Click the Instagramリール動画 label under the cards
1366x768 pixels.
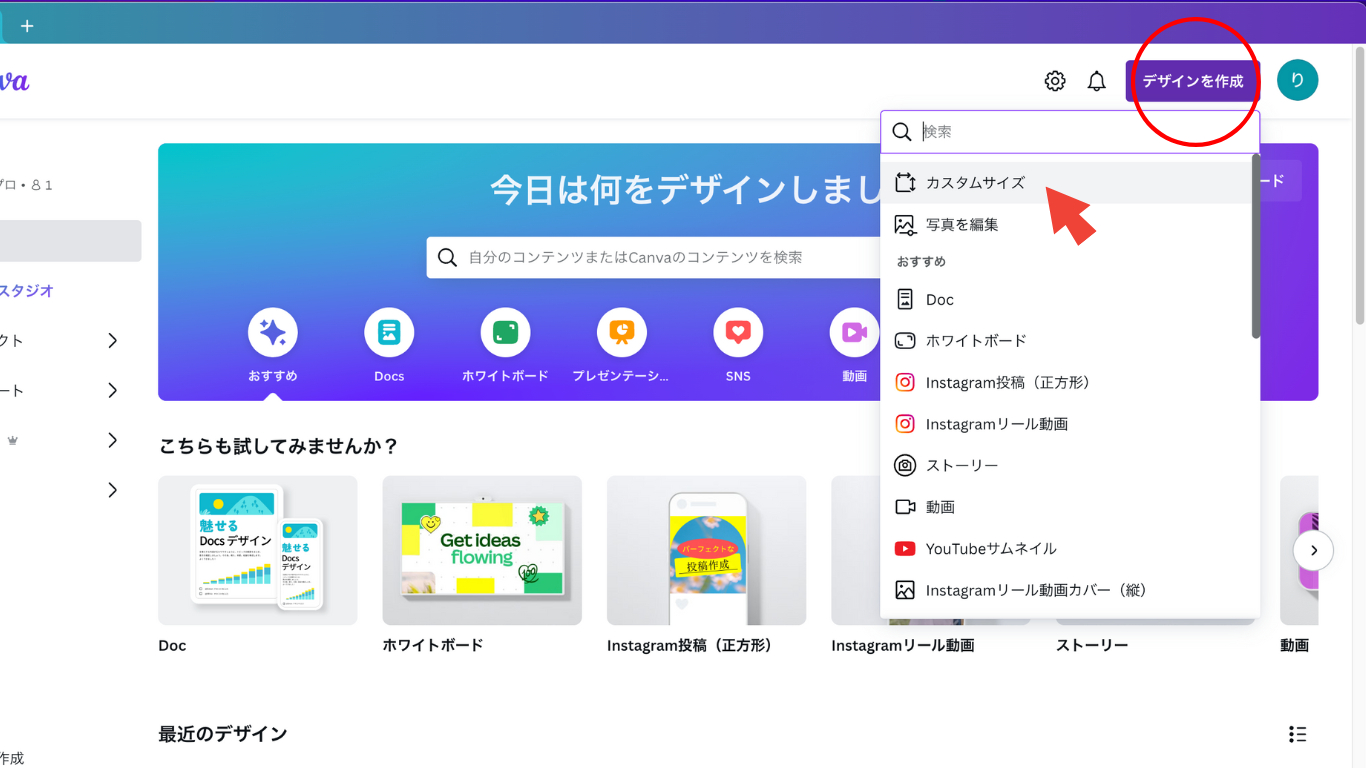click(x=903, y=646)
